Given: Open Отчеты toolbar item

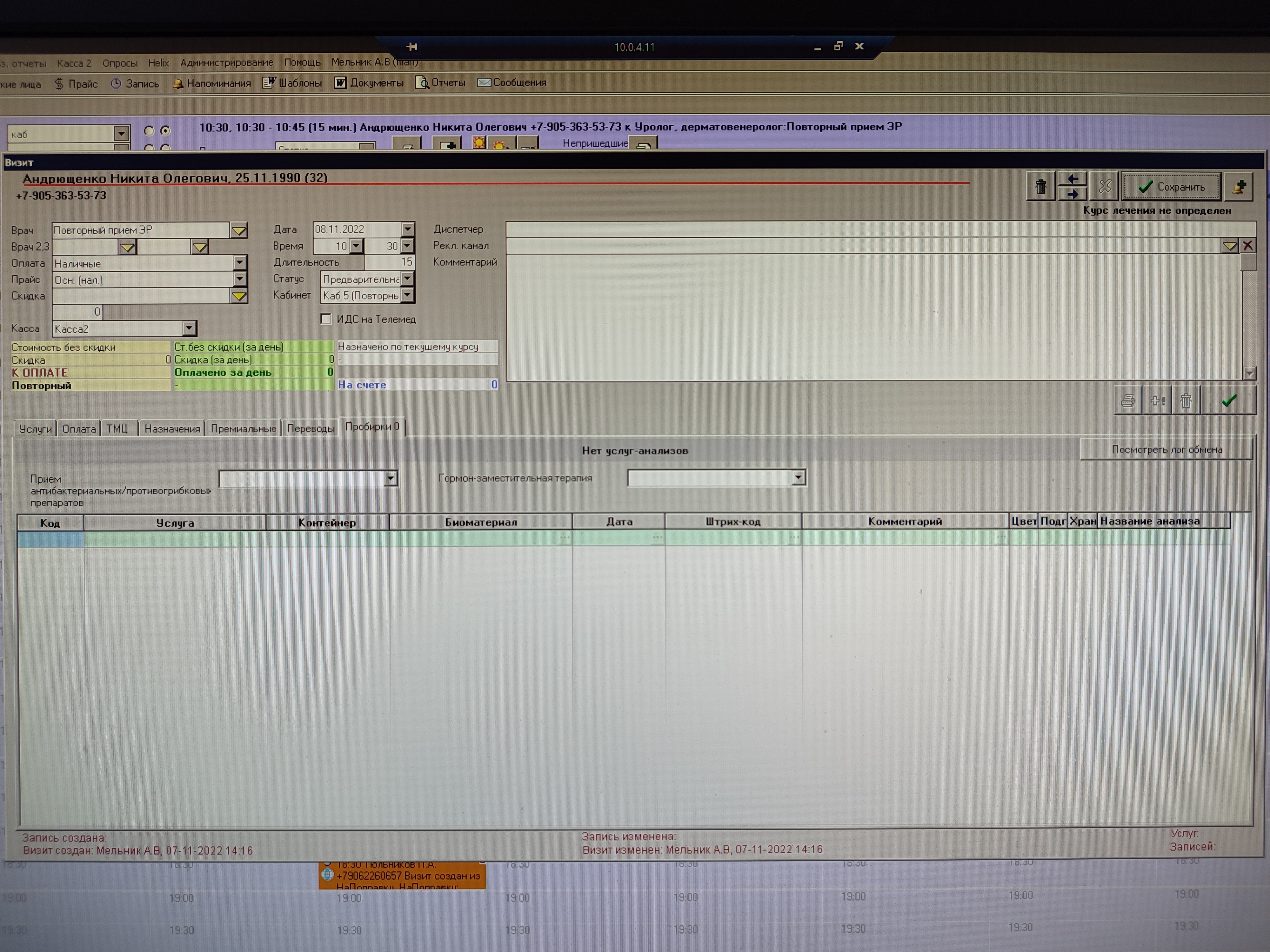Looking at the screenshot, I should [440, 83].
